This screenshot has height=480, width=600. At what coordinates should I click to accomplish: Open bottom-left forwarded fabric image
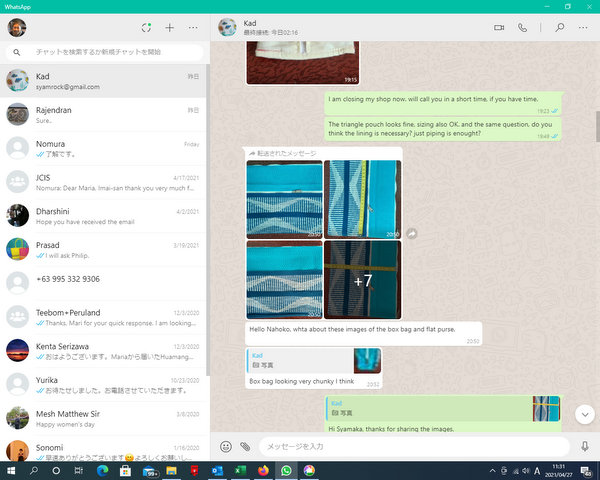[x=285, y=280]
